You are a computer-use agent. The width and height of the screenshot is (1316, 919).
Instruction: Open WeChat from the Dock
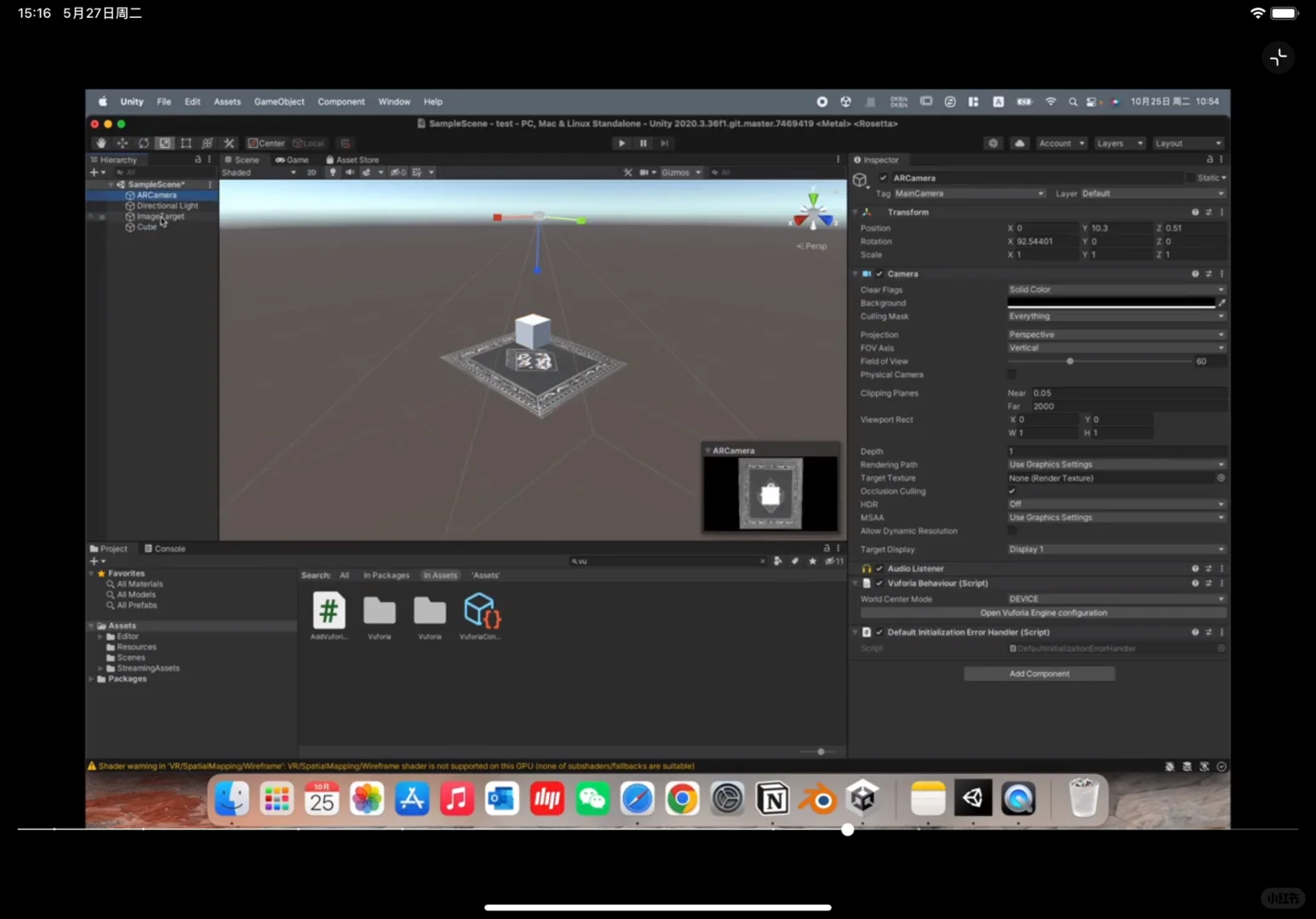click(x=592, y=799)
